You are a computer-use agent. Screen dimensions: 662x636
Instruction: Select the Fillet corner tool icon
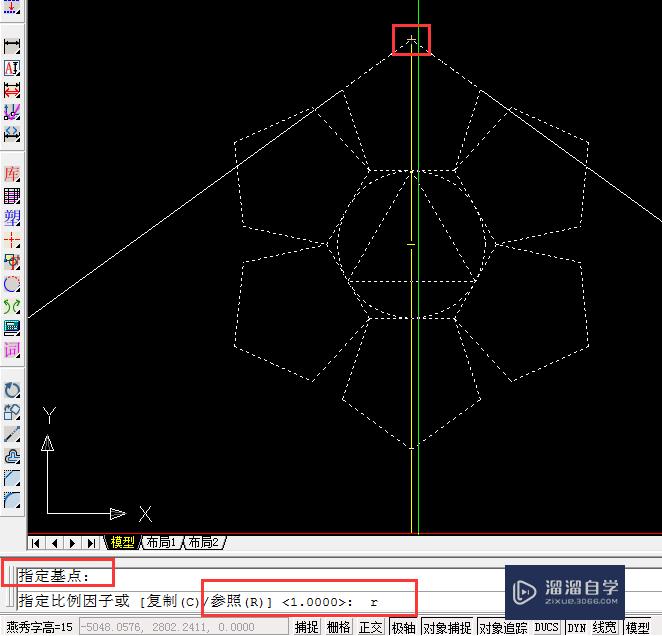tap(12, 501)
